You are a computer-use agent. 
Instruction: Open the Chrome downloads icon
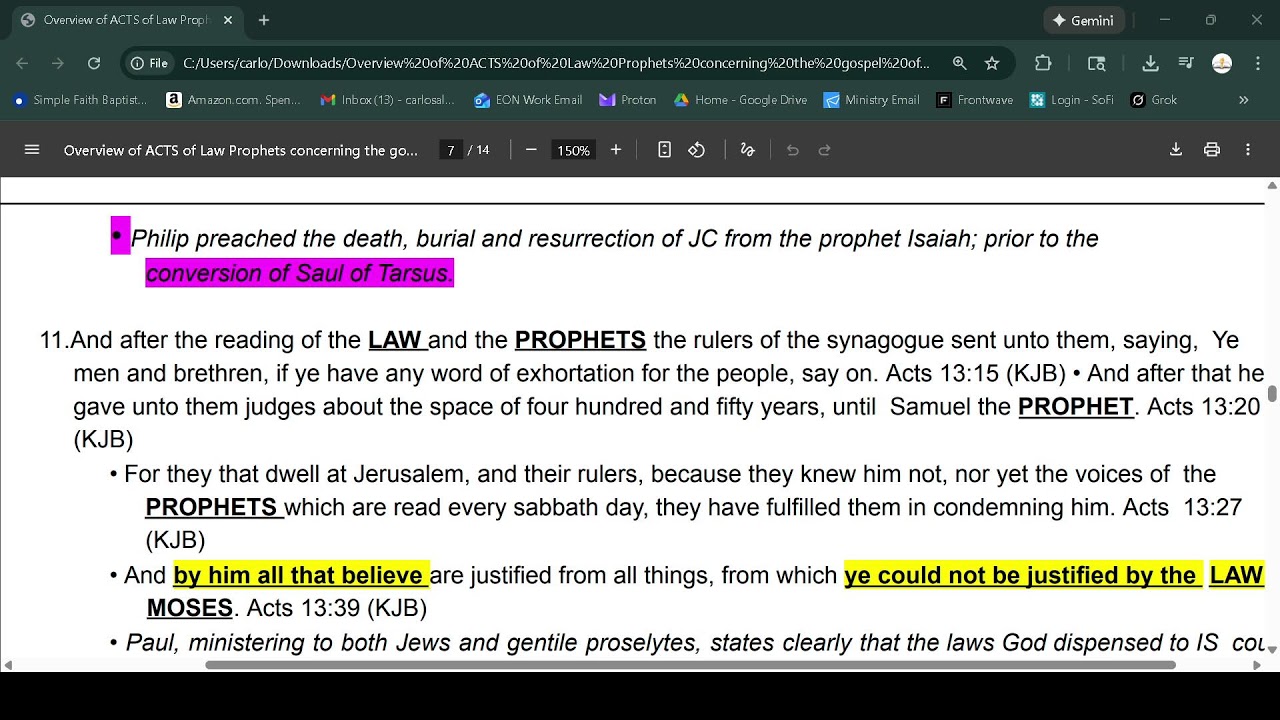point(1150,63)
